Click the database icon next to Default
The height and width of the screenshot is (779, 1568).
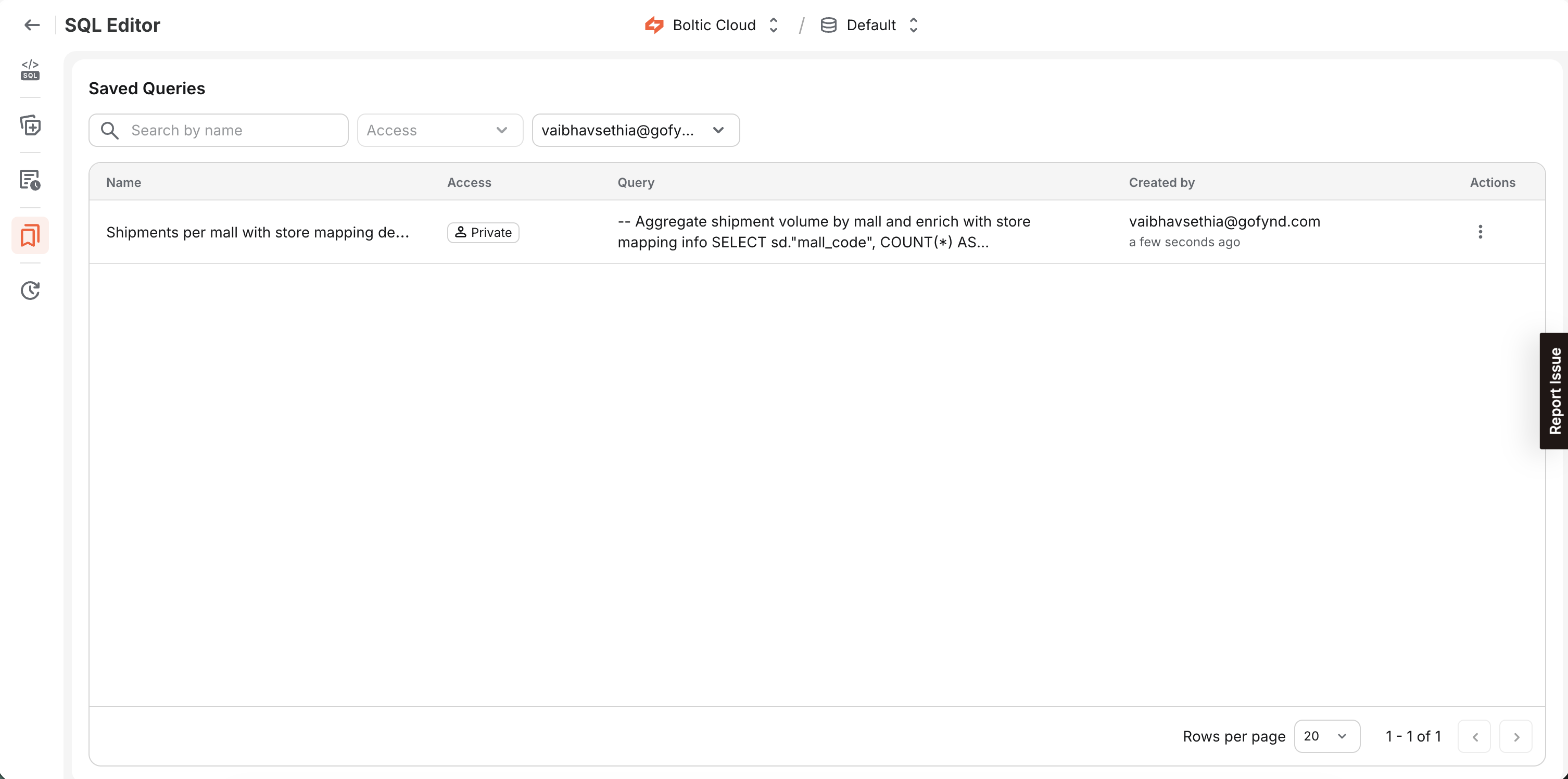(828, 25)
